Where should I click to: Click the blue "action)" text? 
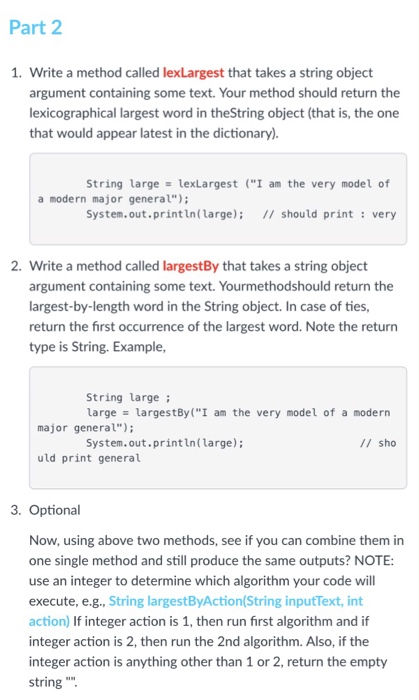49,621
